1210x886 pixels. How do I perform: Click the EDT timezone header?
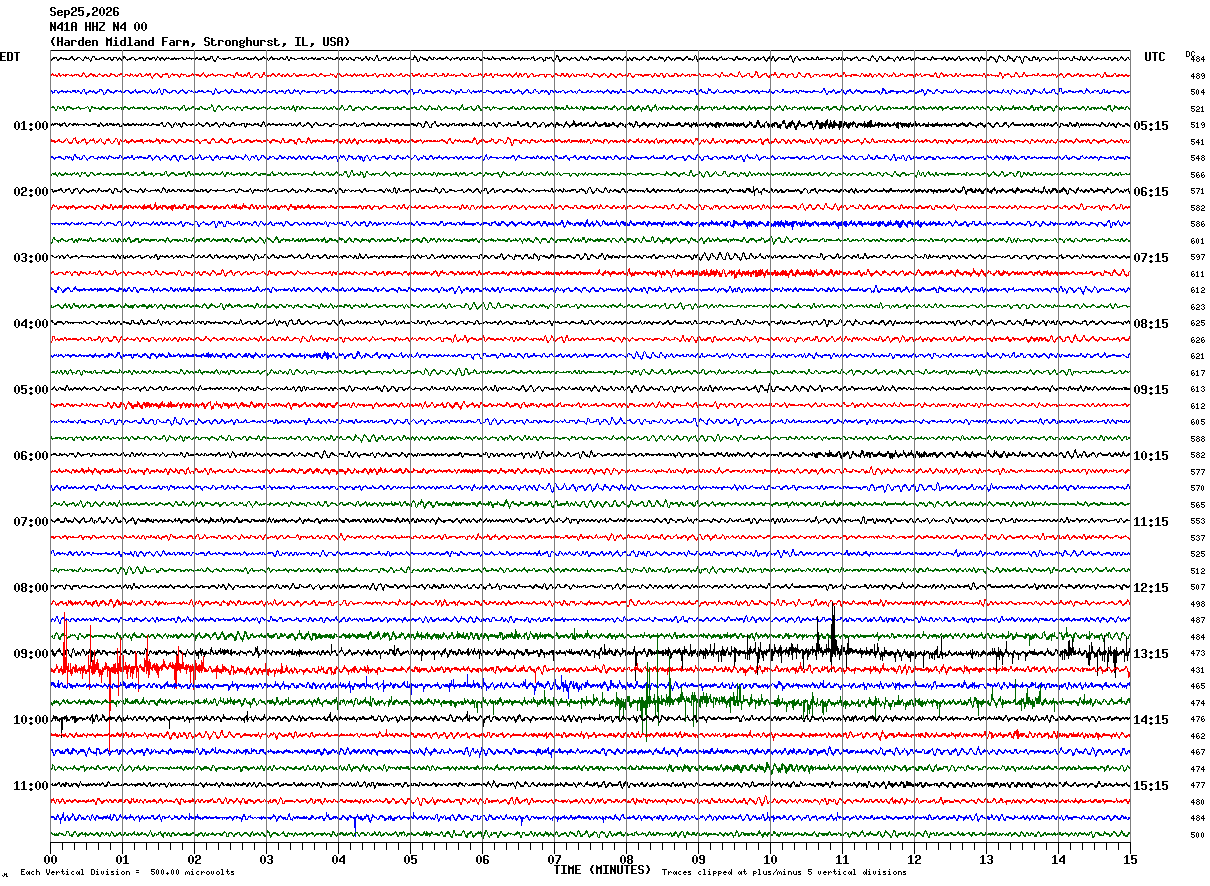pos(9,57)
